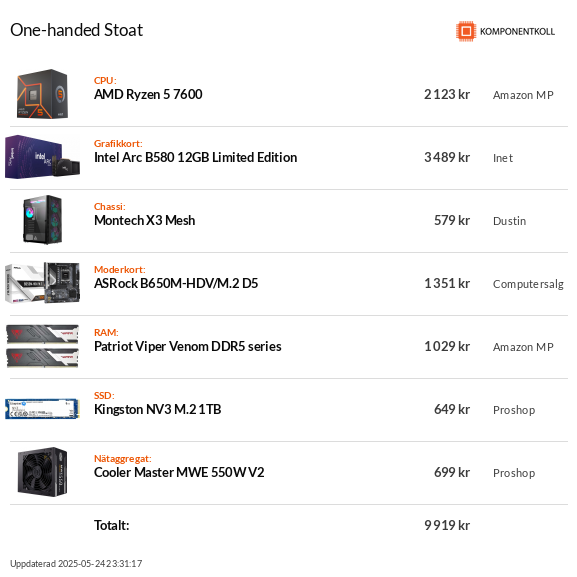Open the ASRock B650M-HDV/M.2 D5 link

(176, 283)
